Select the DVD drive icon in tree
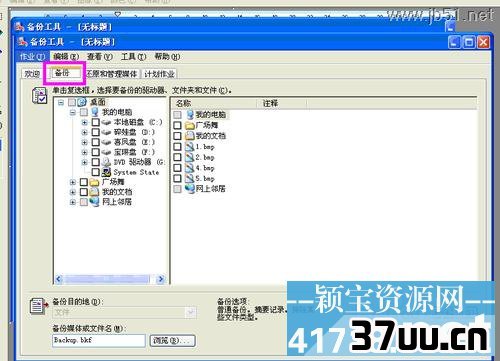 click(106, 162)
